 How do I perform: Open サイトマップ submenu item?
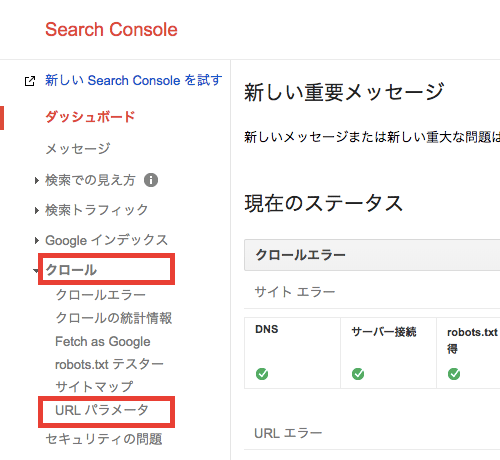click(x=94, y=387)
